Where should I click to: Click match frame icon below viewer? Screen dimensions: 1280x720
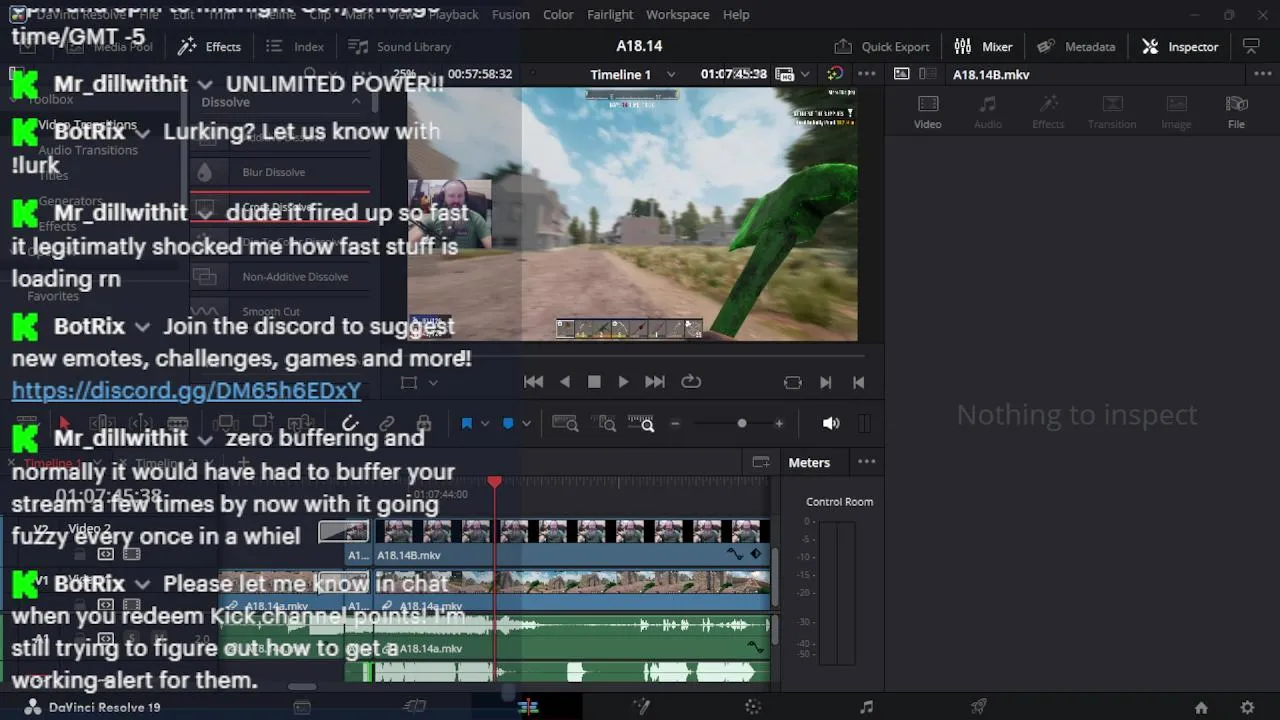[793, 382]
